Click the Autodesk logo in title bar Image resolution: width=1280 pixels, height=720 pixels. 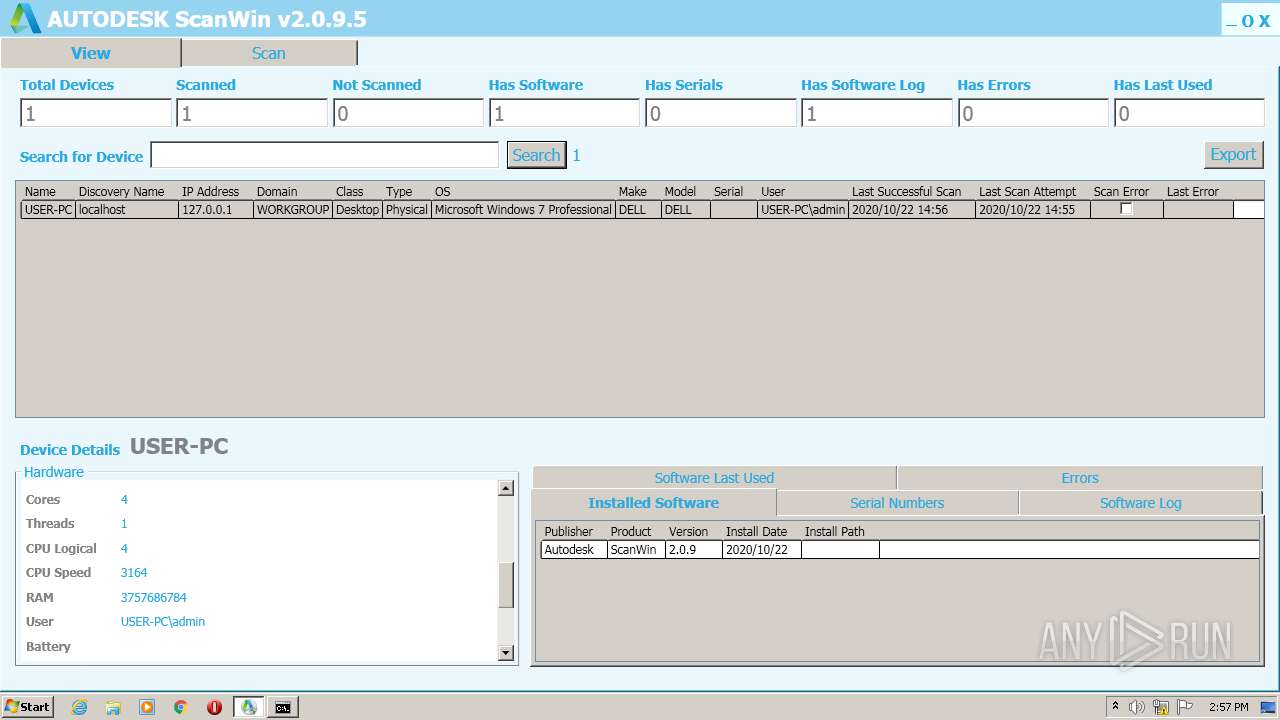coord(26,18)
